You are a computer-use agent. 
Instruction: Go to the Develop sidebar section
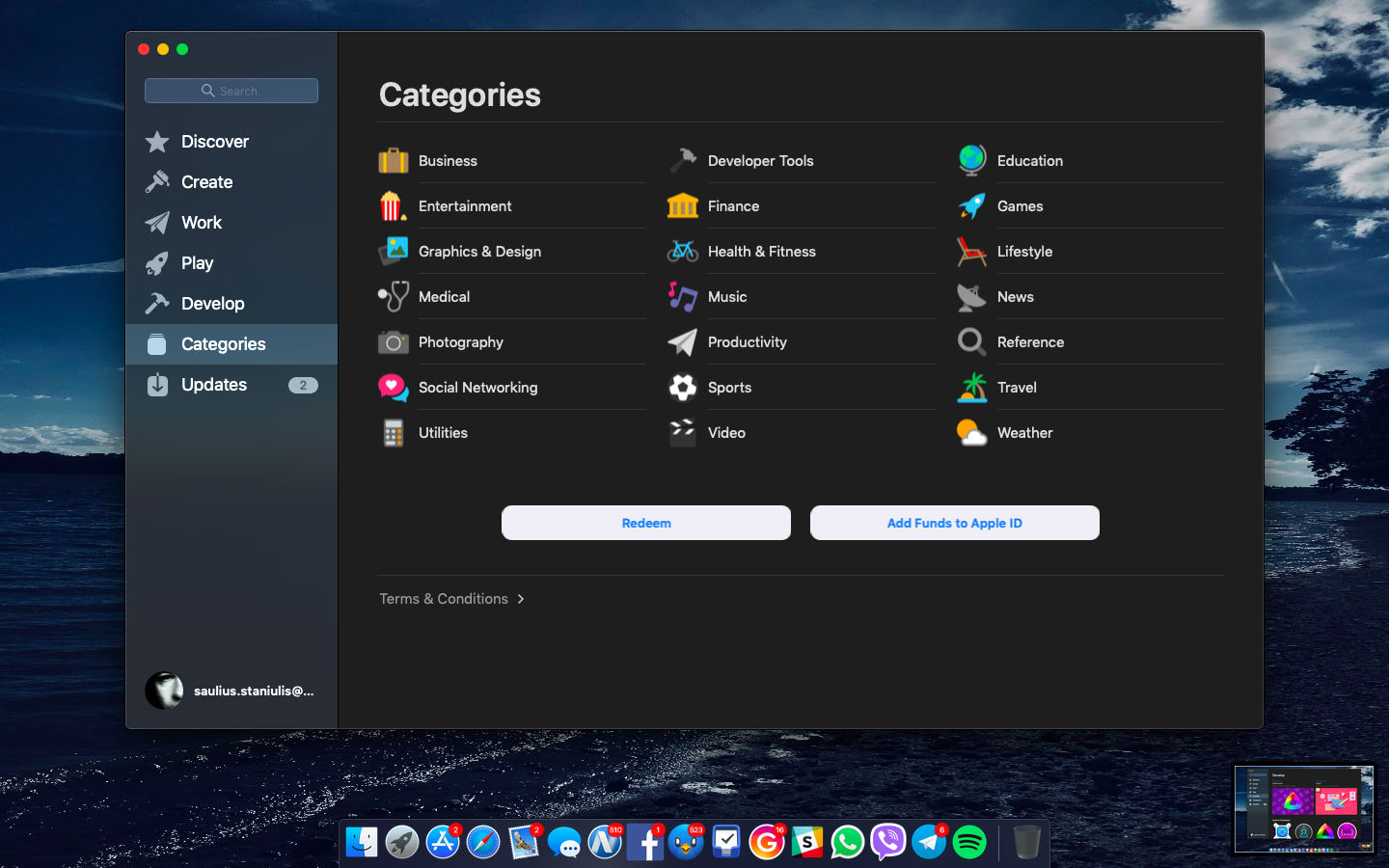212,304
